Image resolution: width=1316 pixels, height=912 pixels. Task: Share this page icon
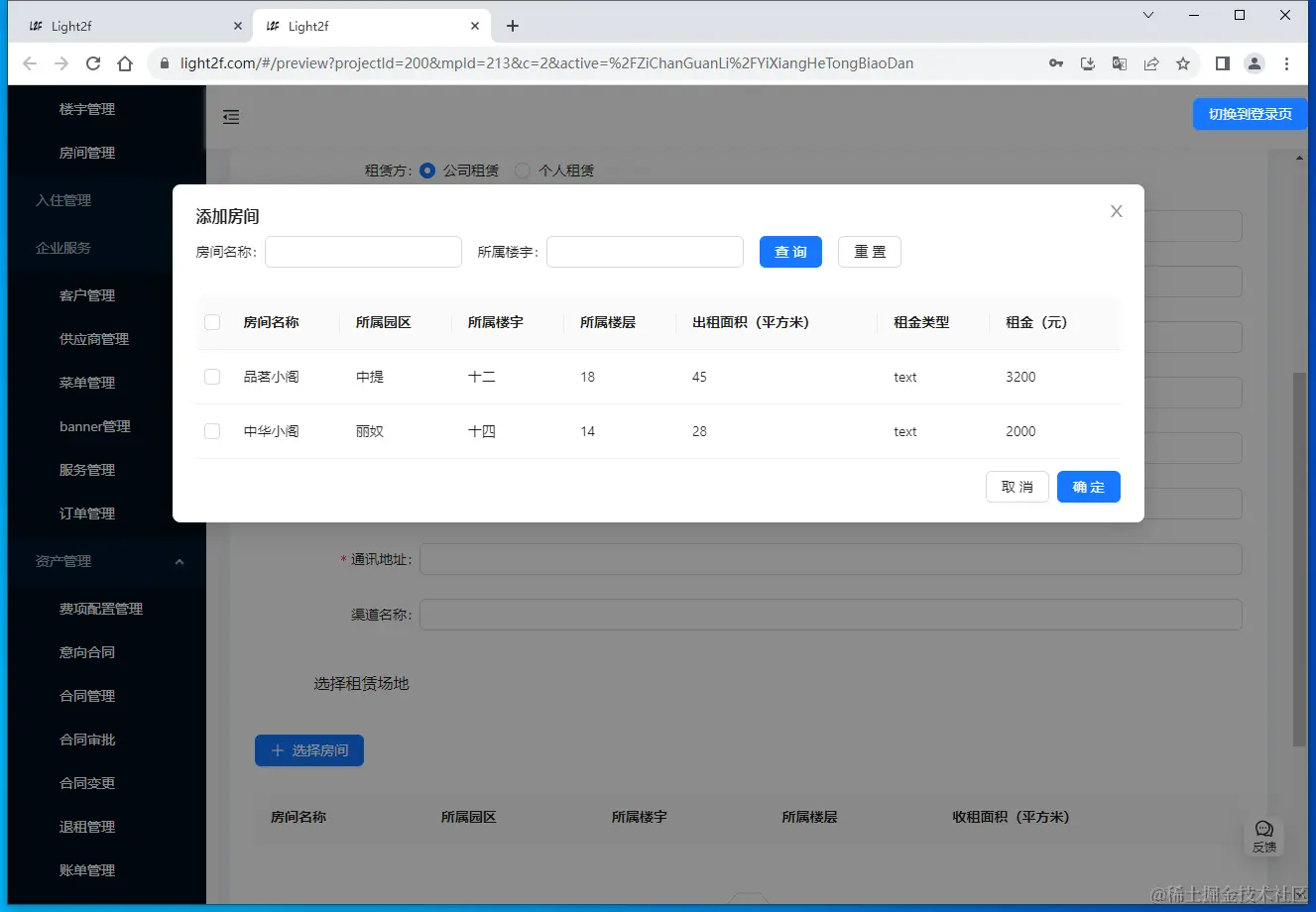coord(1151,63)
